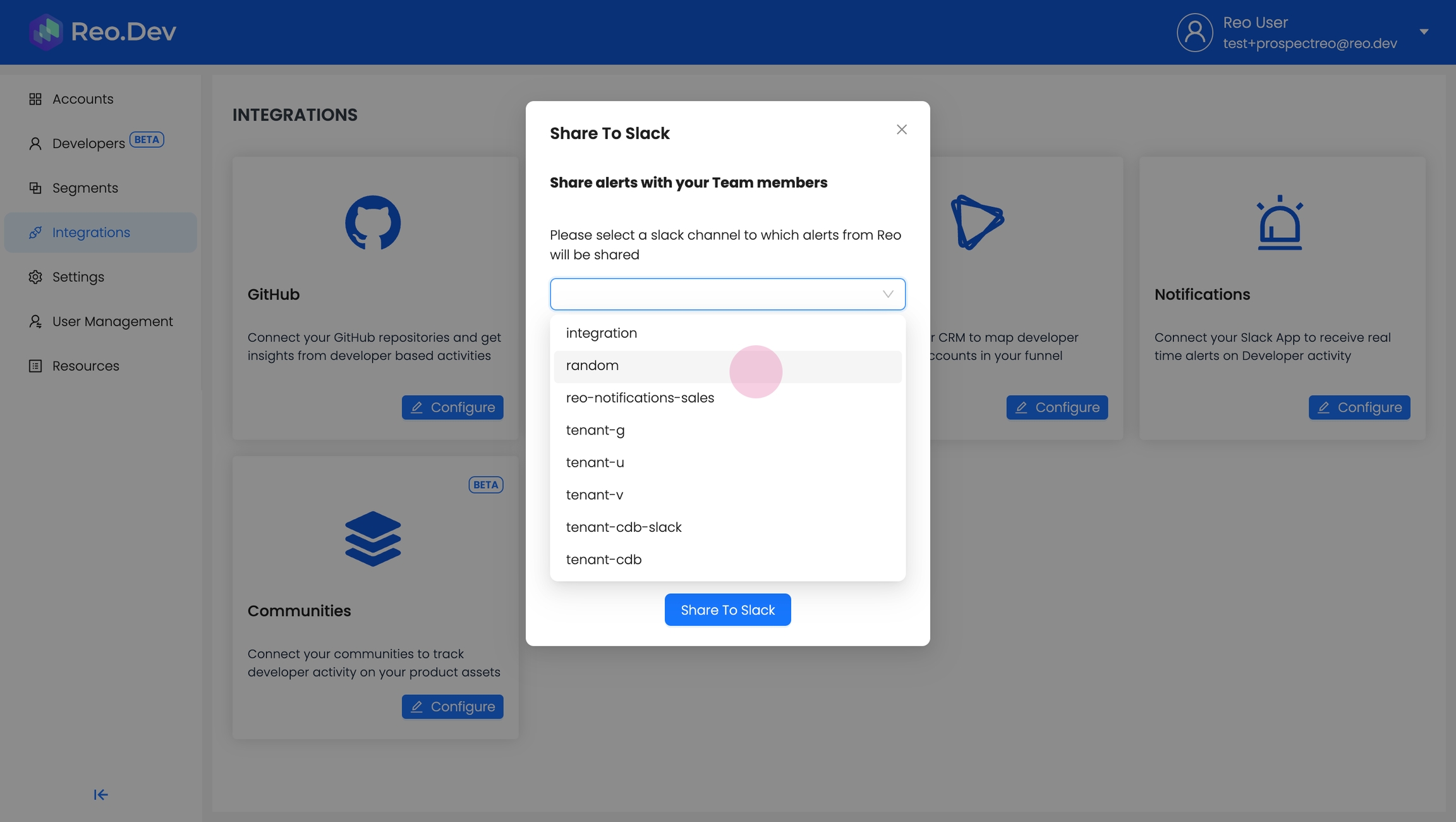Click Configure on the Notifications card

[x=1359, y=407]
